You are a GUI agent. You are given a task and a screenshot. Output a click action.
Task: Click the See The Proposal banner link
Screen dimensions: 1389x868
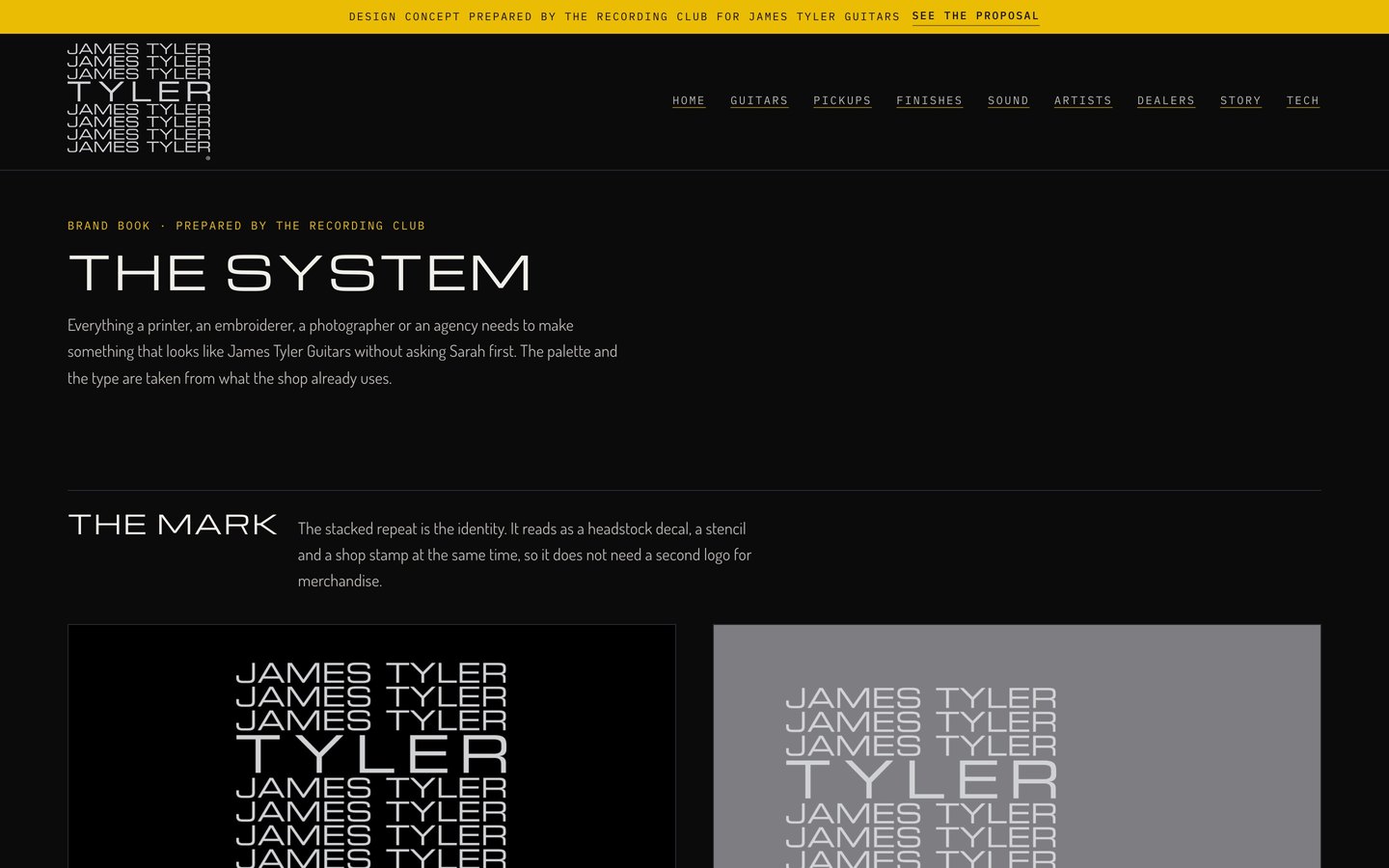pos(975,16)
